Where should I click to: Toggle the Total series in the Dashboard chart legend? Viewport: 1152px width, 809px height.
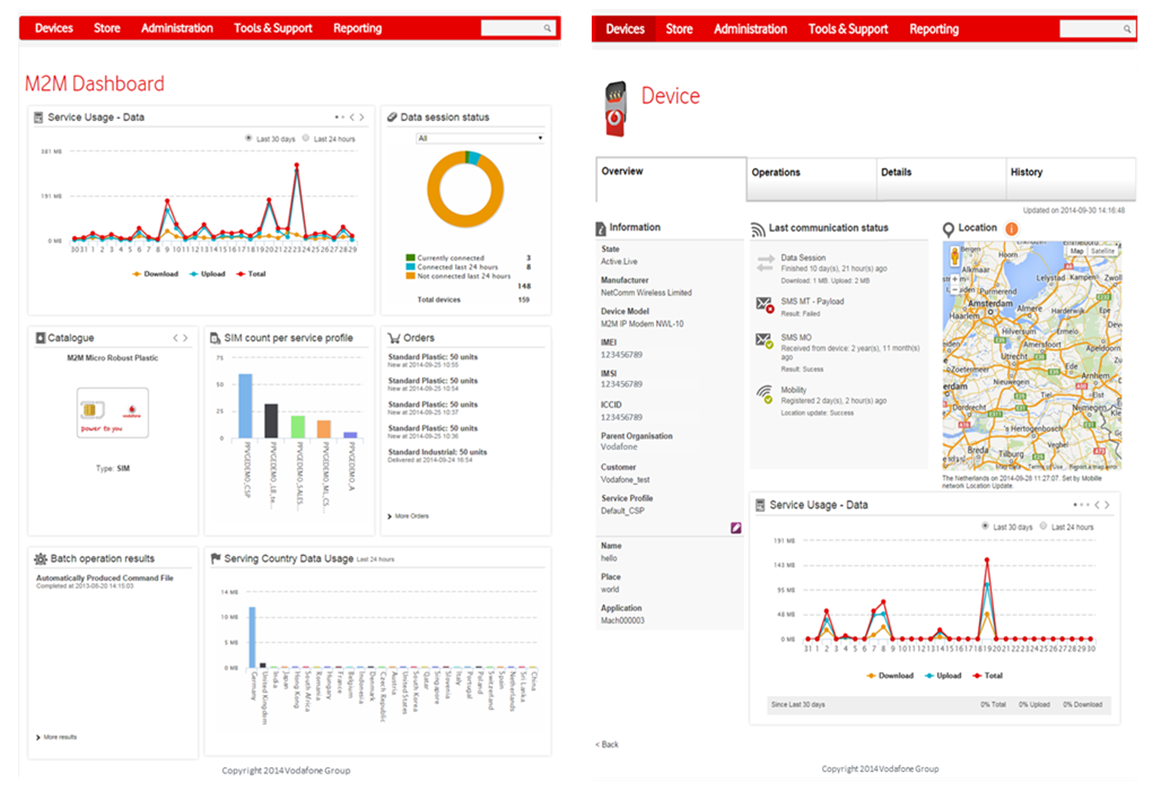coord(251,274)
